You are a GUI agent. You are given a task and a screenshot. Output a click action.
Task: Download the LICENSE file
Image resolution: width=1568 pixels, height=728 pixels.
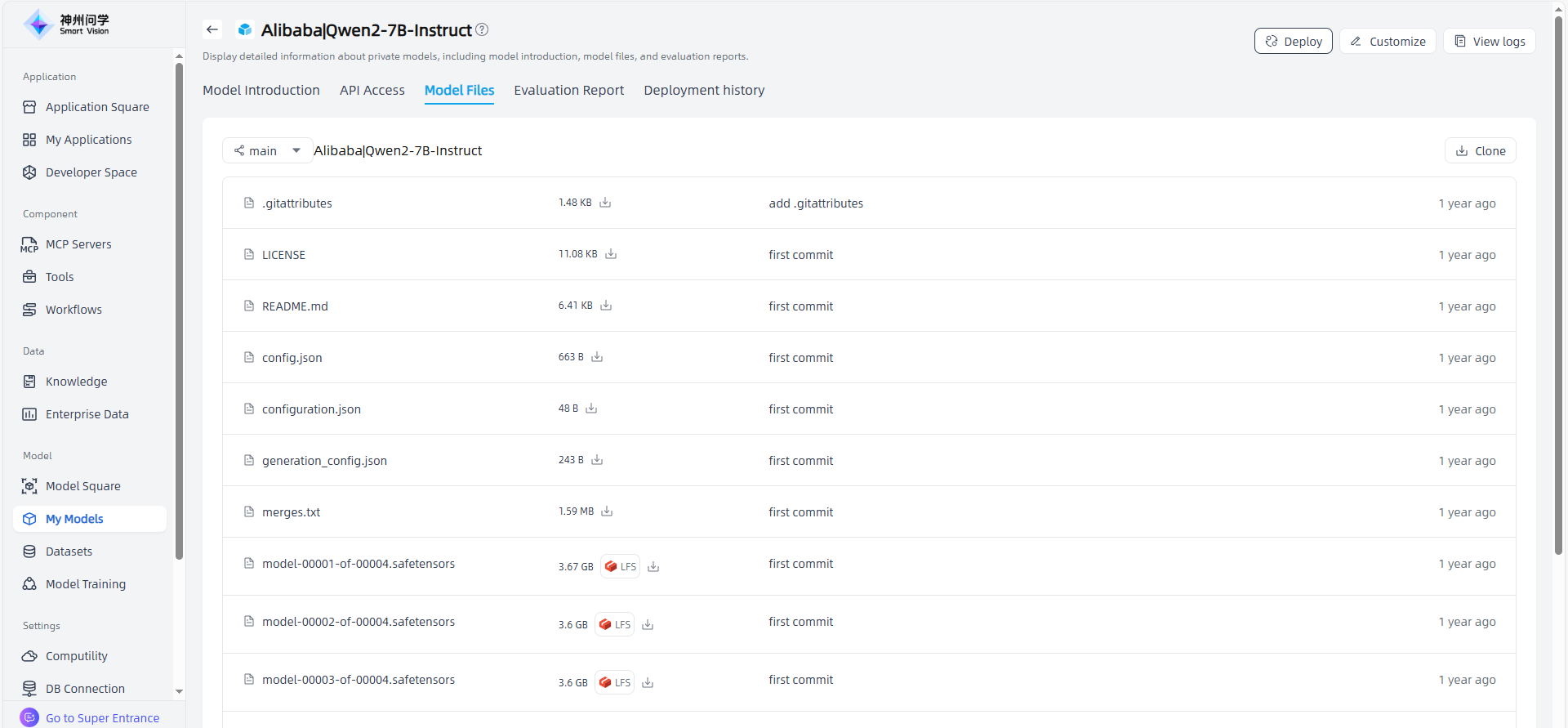click(611, 254)
